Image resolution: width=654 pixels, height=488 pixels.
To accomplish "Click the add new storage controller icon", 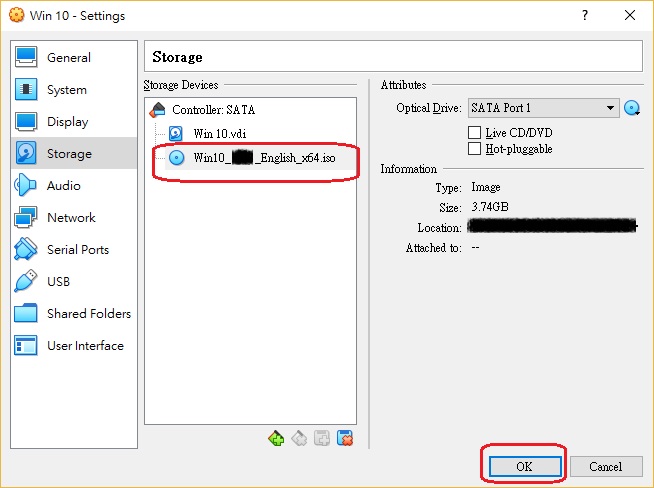I will tap(276, 438).
